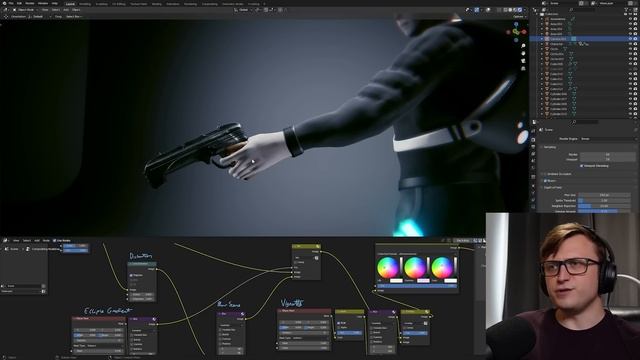
Task: Toggle render camera icon on highlighted row
Action: pos(636,39)
